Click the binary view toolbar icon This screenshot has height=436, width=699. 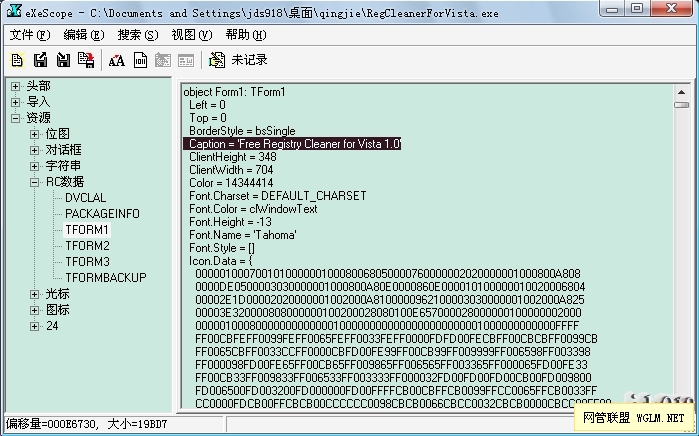pyautogui.click(x=140, y=60)
